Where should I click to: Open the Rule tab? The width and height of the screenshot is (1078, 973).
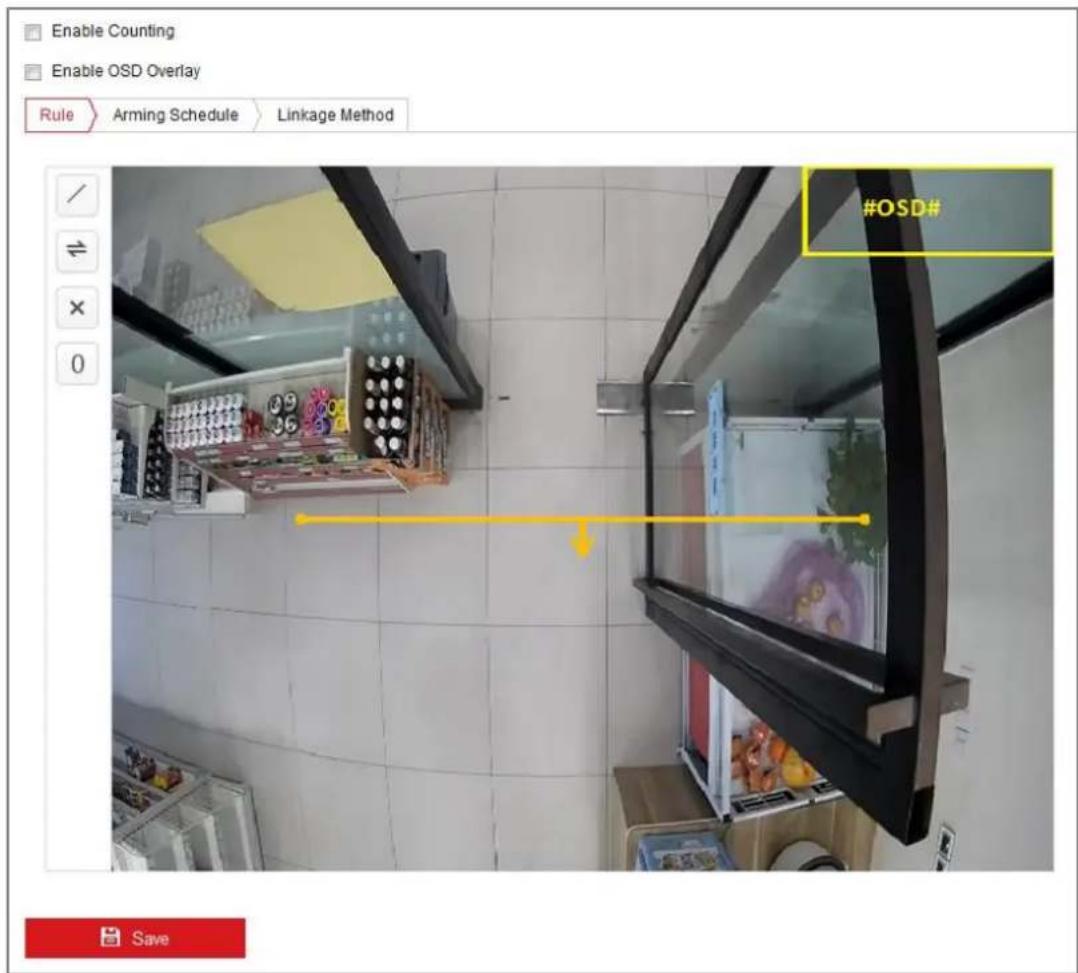tap(58, 115)
